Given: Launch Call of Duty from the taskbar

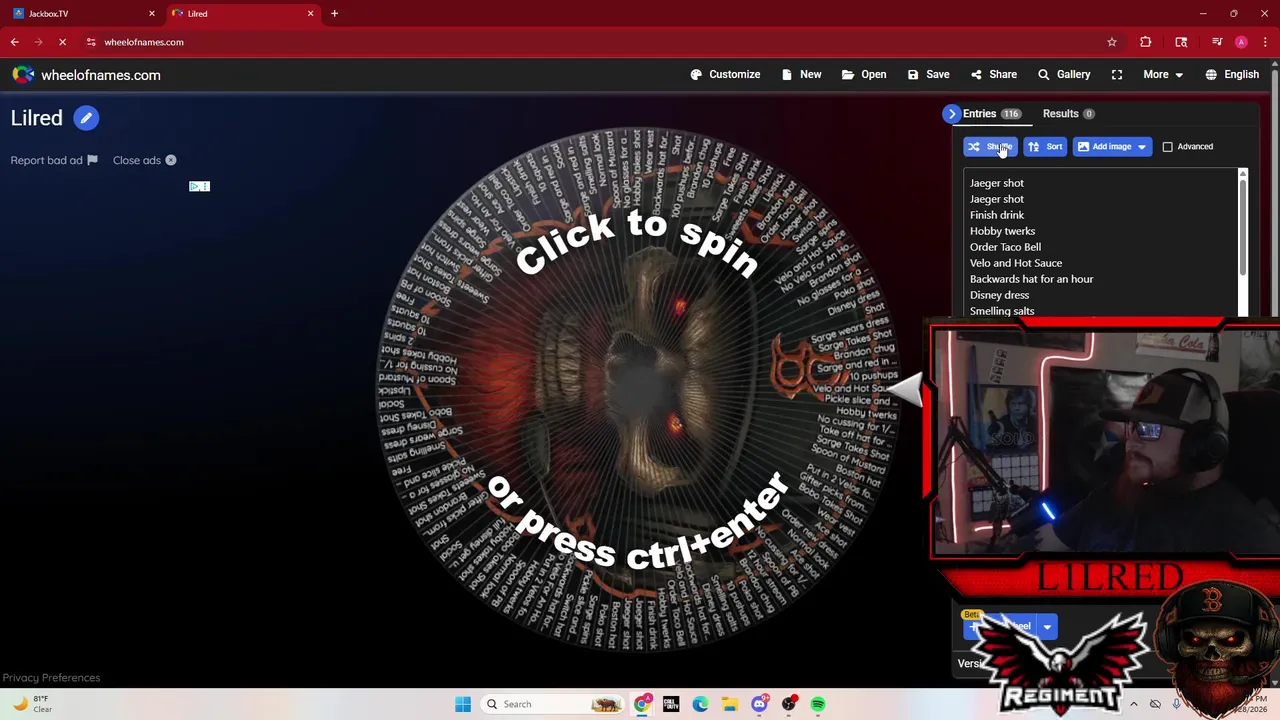Looking at the screenshot, I should [671, 704].
